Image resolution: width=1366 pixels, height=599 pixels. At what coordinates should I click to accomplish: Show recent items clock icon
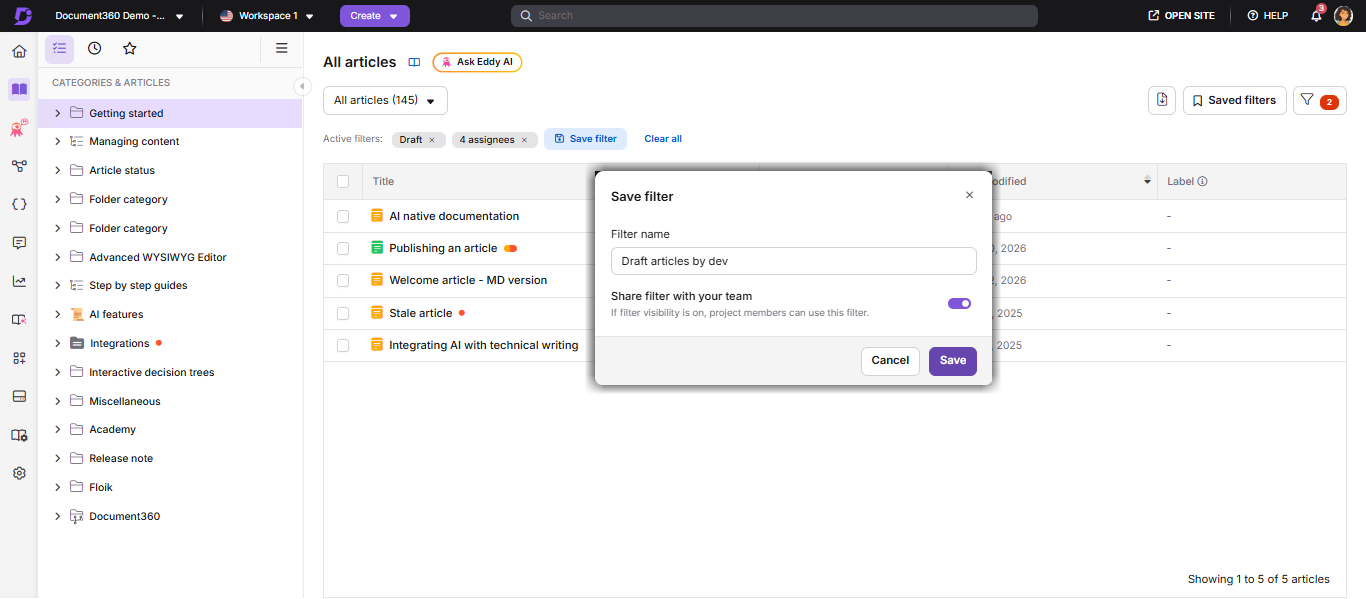(94, 48)
